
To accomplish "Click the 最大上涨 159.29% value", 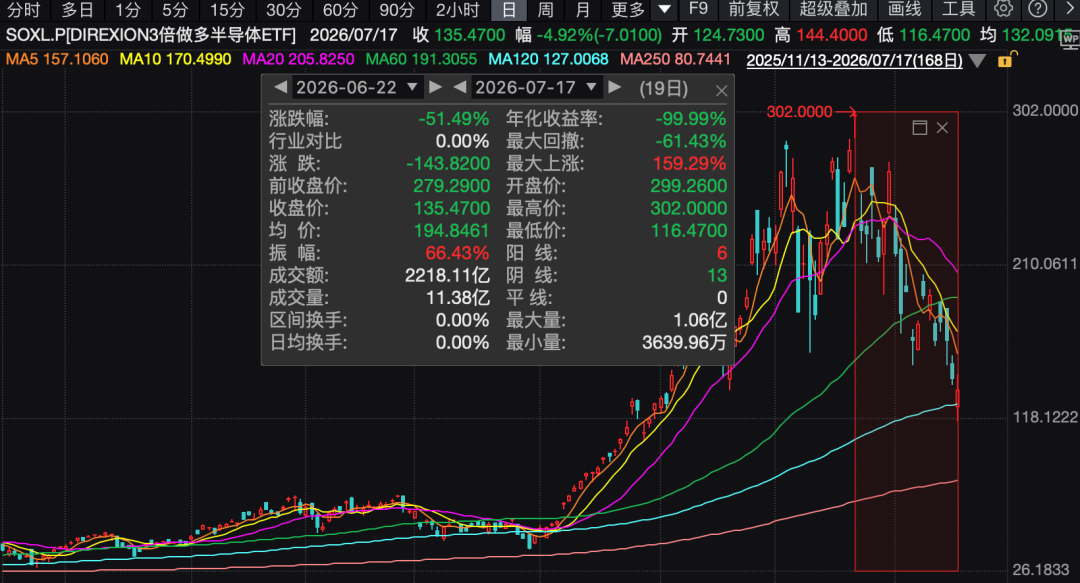I will click(x=690, y=163).
